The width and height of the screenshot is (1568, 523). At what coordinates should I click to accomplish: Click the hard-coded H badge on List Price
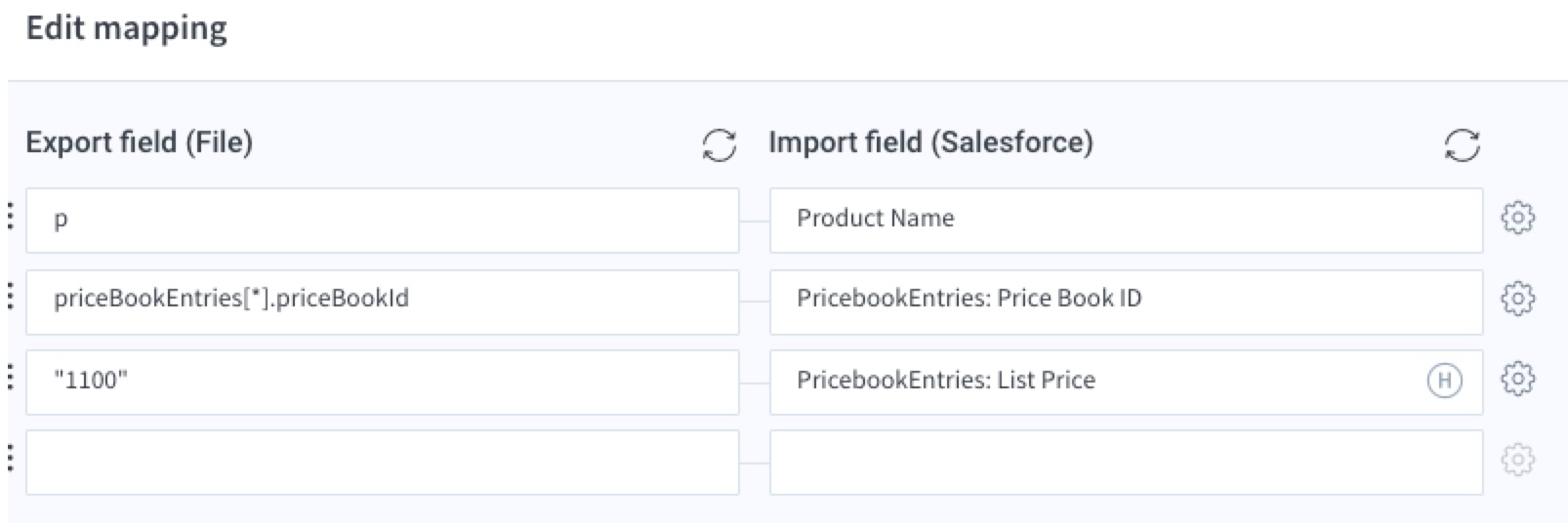pos(1445,380)
